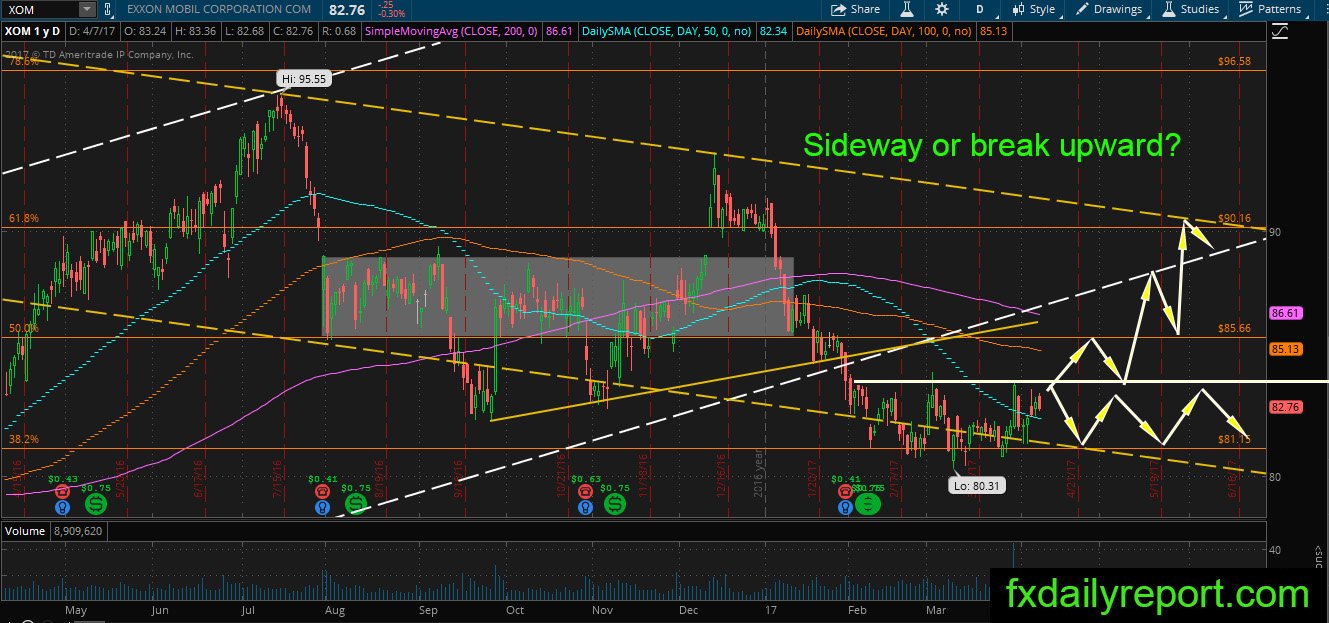Image resolution: width=1329 pixels, height=623 pixels.
Task: Click the magenta 86.61 price axis bubble
Action: tap(1285, 313)
